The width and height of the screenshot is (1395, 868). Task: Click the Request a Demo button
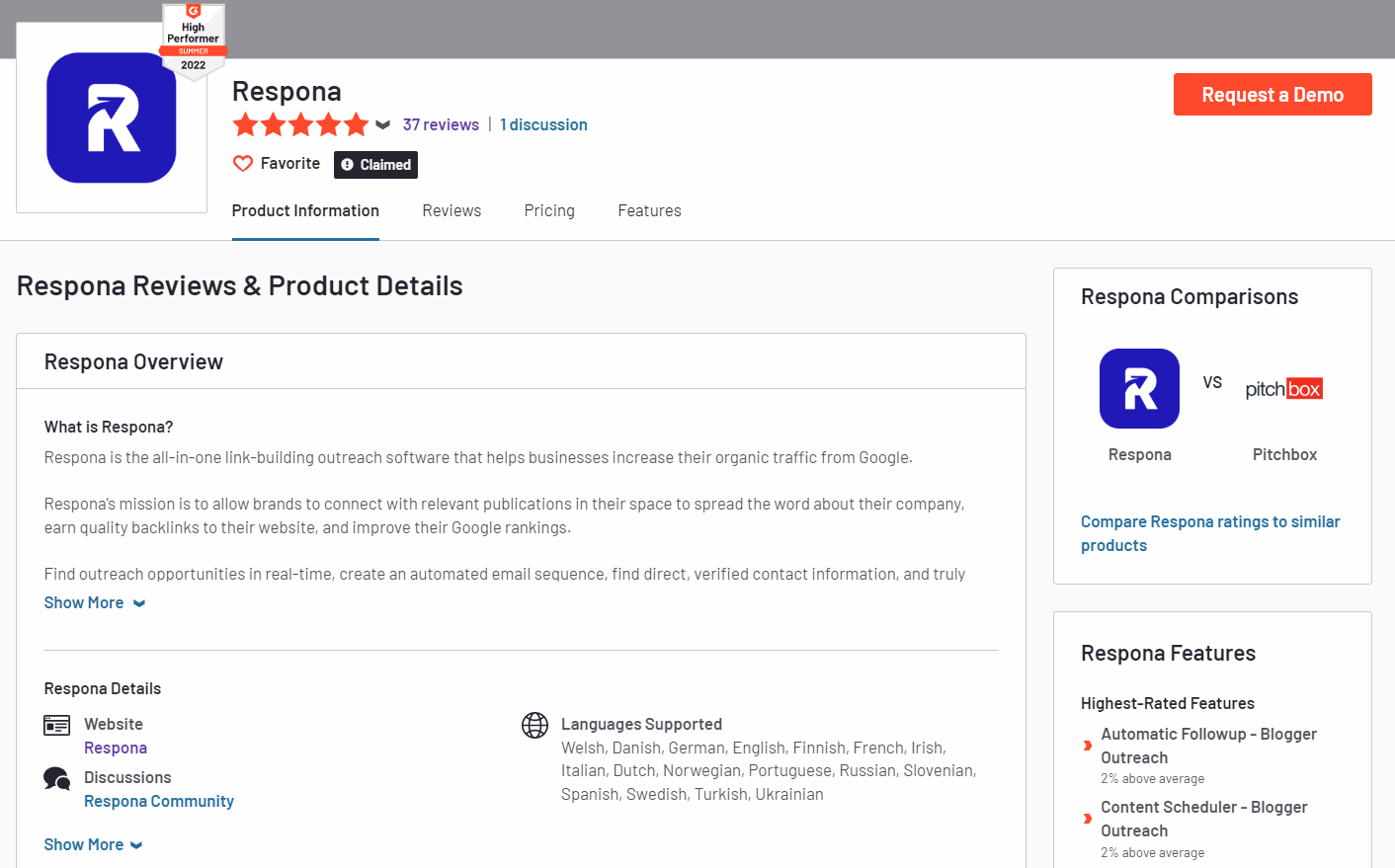(1272, 95)
